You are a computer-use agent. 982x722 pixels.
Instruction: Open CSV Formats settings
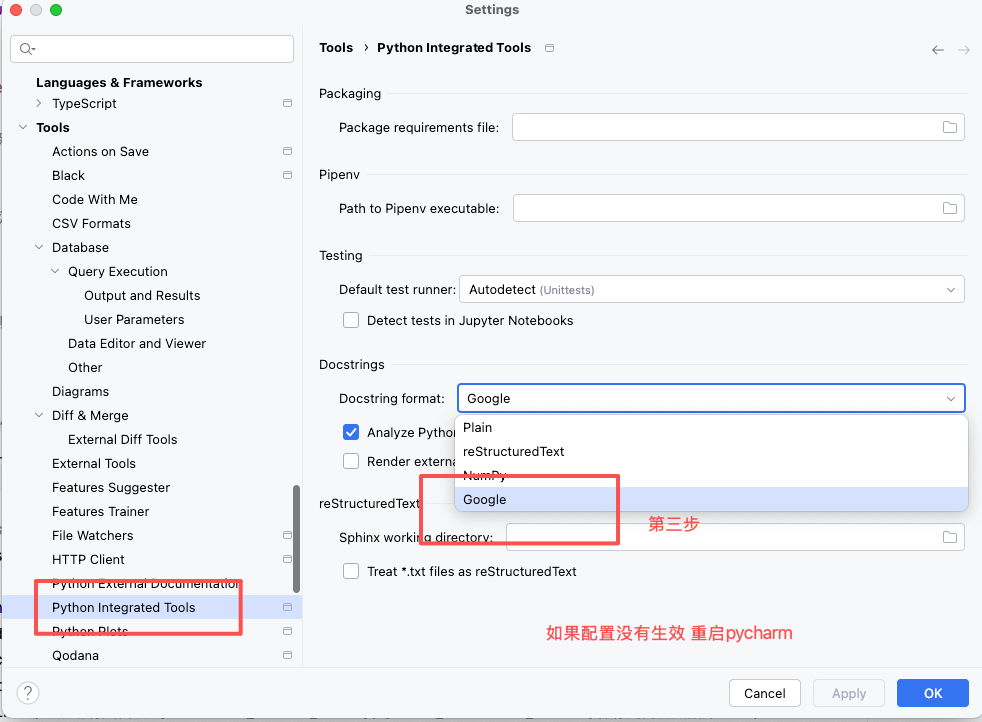[x=91, y=224]
